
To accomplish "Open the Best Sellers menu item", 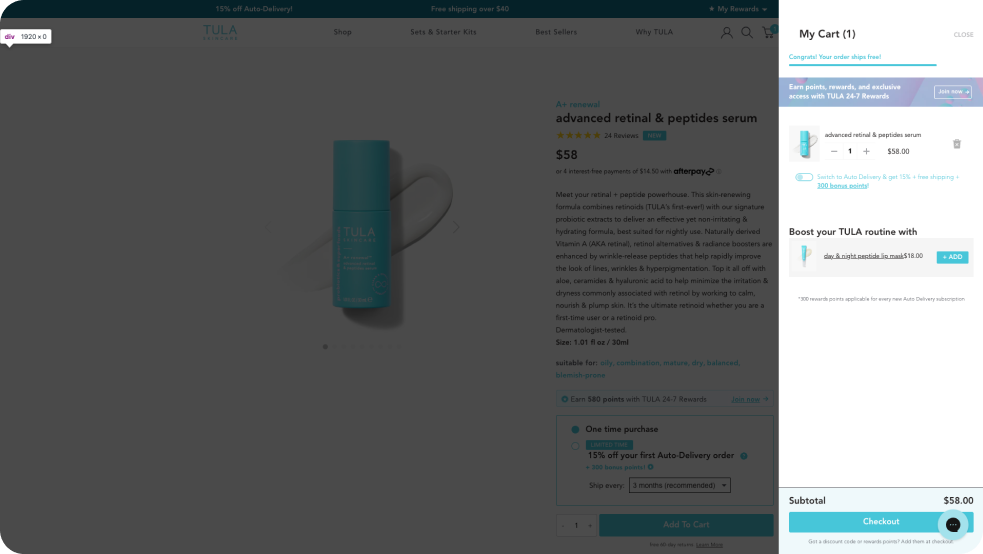I will tap(556, 32).
